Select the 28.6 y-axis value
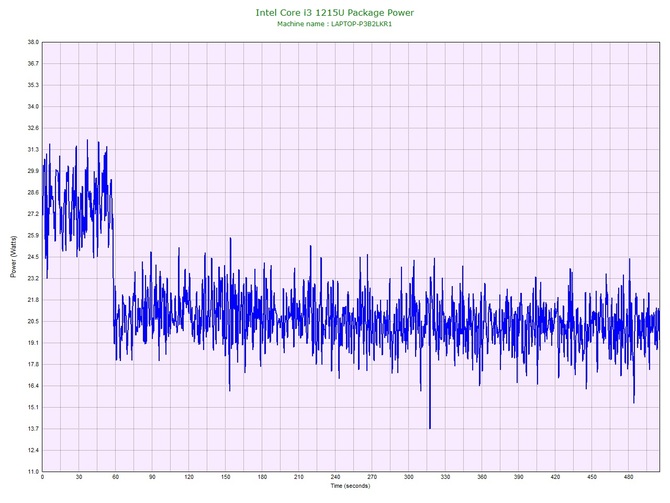This screenshot has height=503, width=670. point(33,192)
